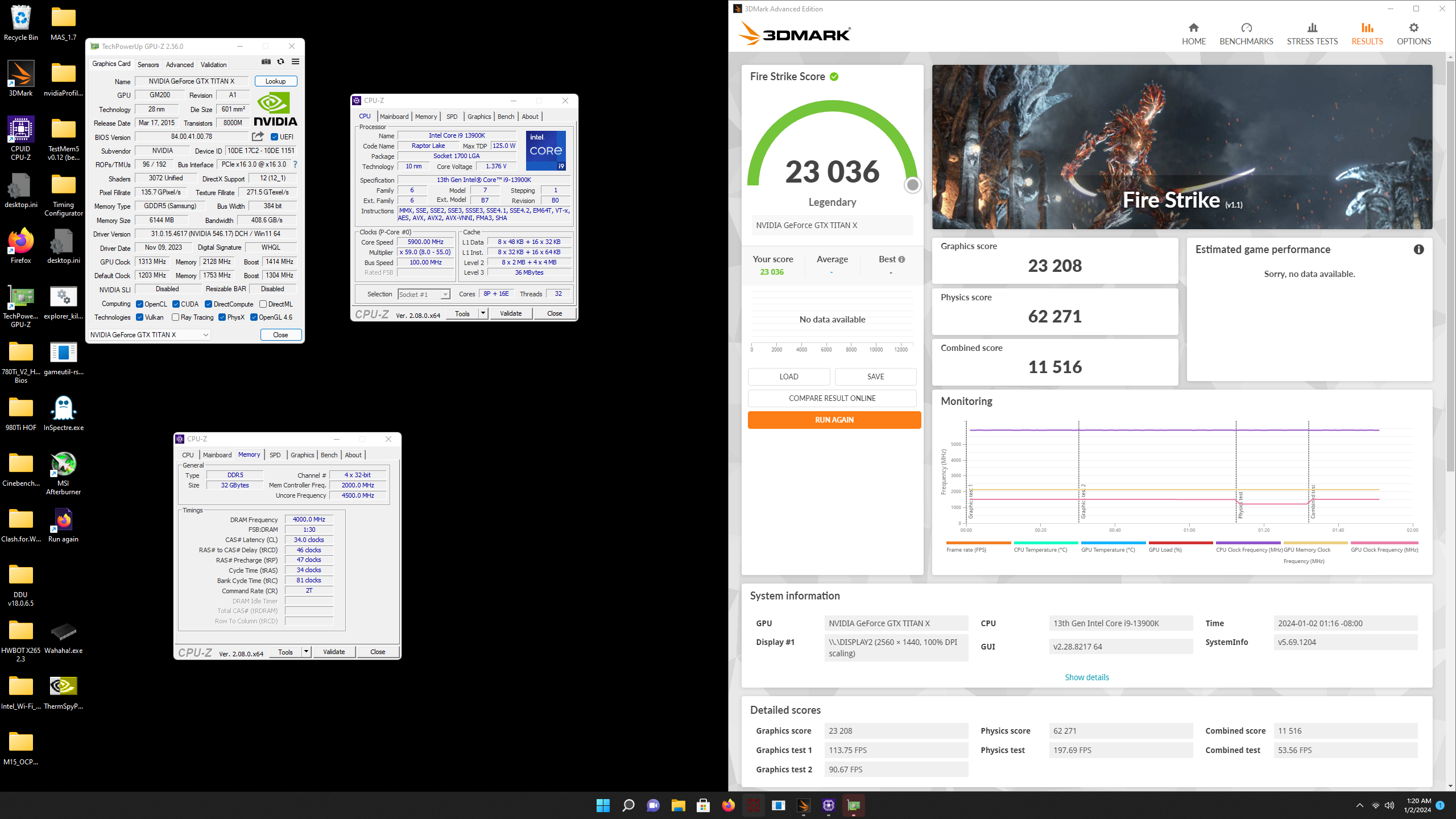Screen dimensions: 1456x819
Task: Select the 3DMark desktop shortcut
Action: pyautogui.click(x=21, y=78)
